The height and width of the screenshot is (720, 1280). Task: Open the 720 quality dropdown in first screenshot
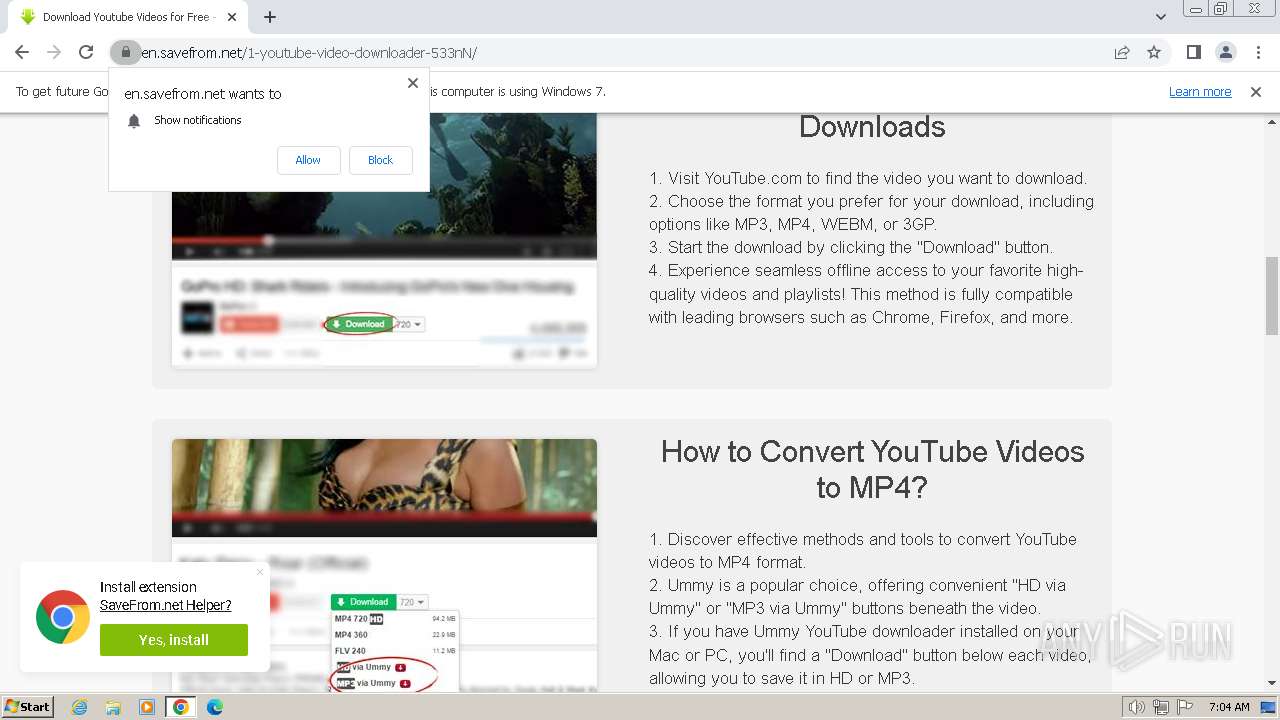point(409,324)
